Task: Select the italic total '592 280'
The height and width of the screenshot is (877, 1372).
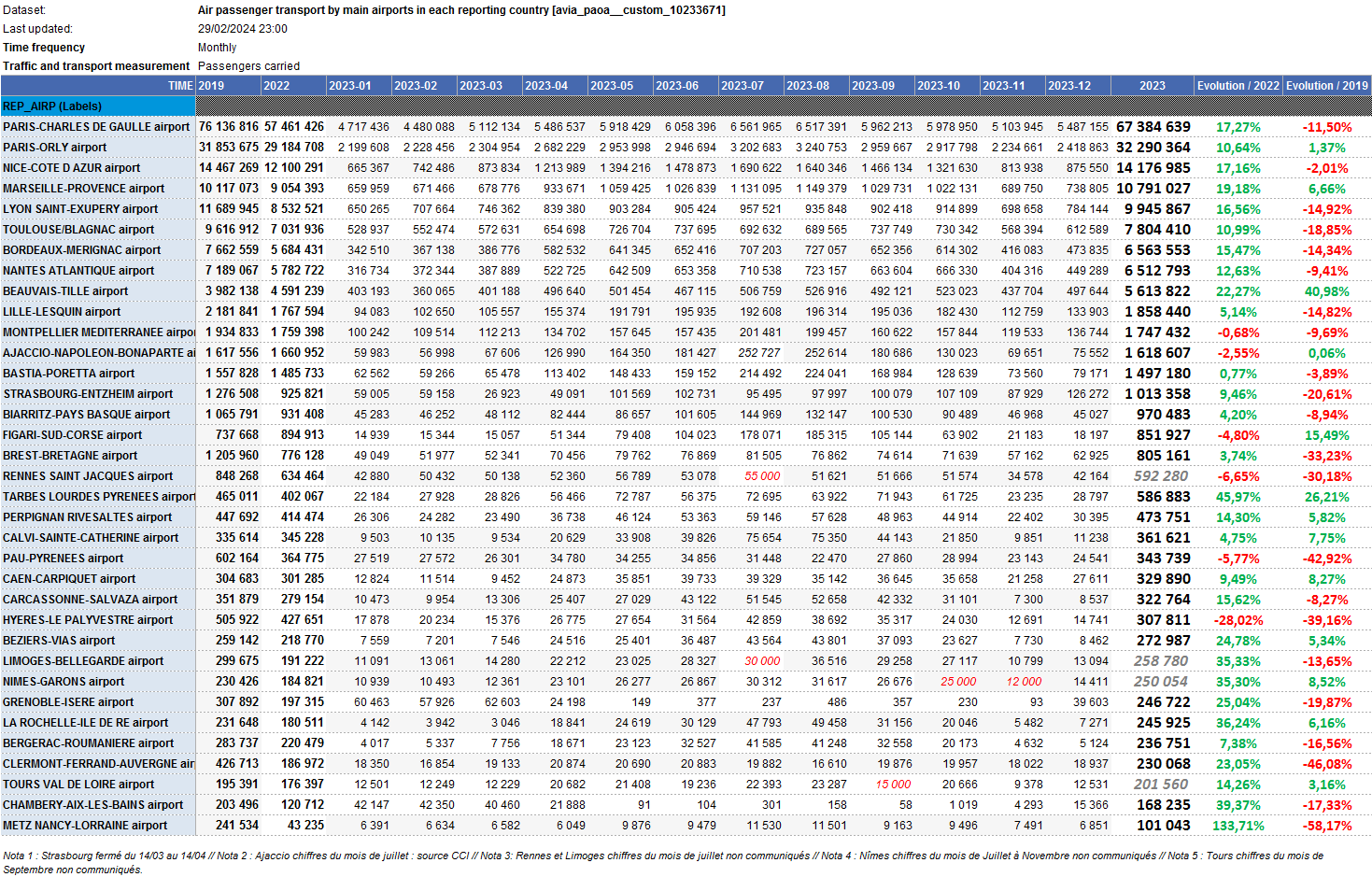Action: click(1161, 475)
